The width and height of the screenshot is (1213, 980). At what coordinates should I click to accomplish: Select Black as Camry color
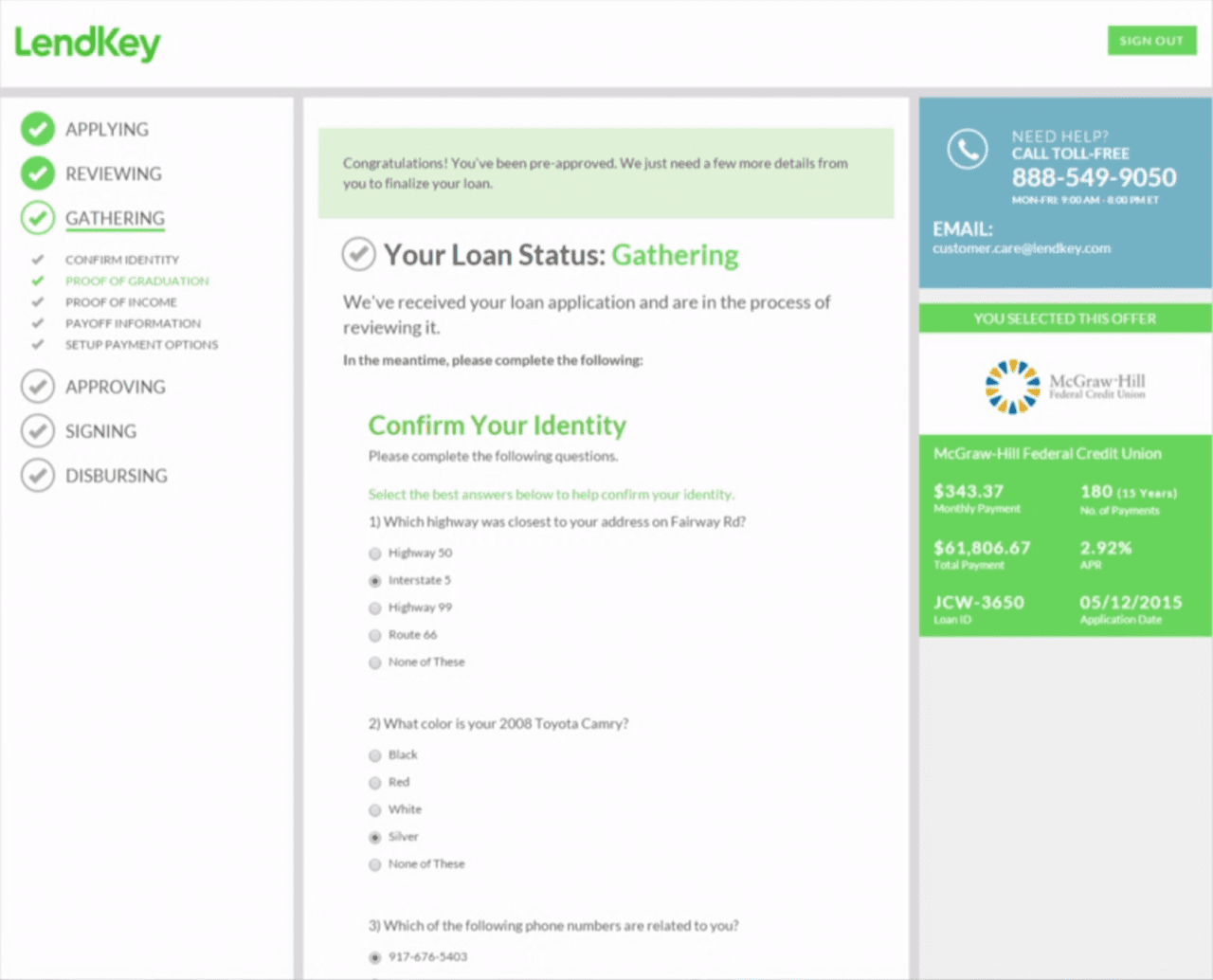click(x=375, y=755)
